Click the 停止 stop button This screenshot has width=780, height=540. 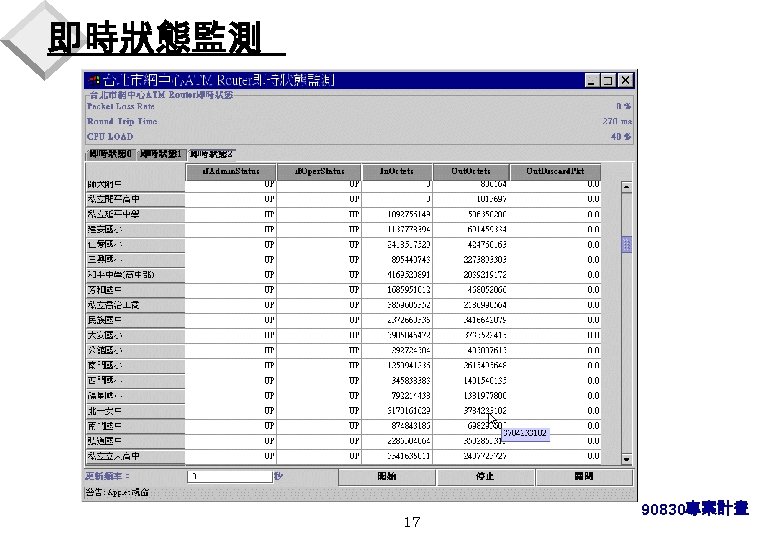click(x=485, y=476)
